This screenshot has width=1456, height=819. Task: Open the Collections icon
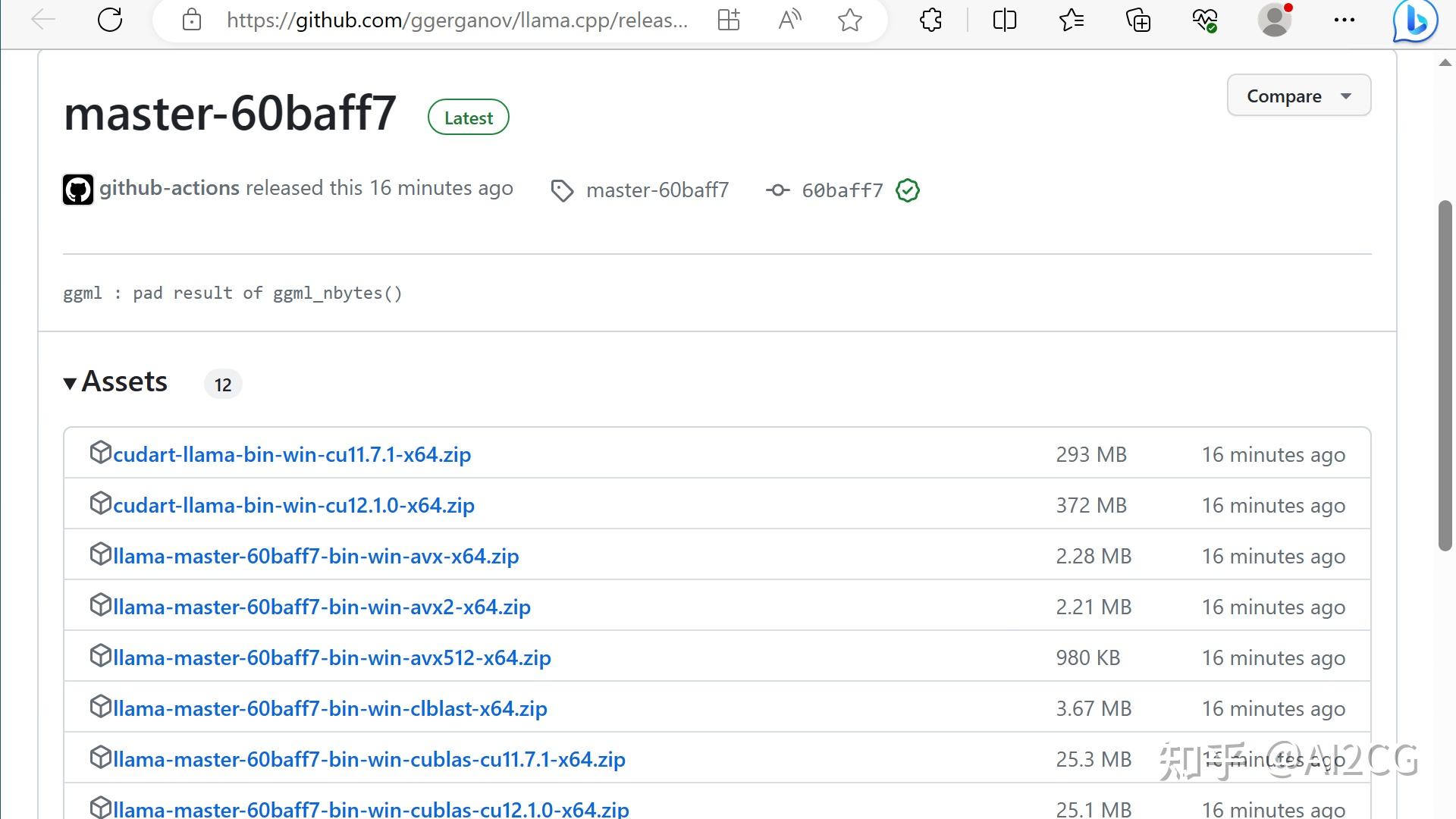[1137, 20]
